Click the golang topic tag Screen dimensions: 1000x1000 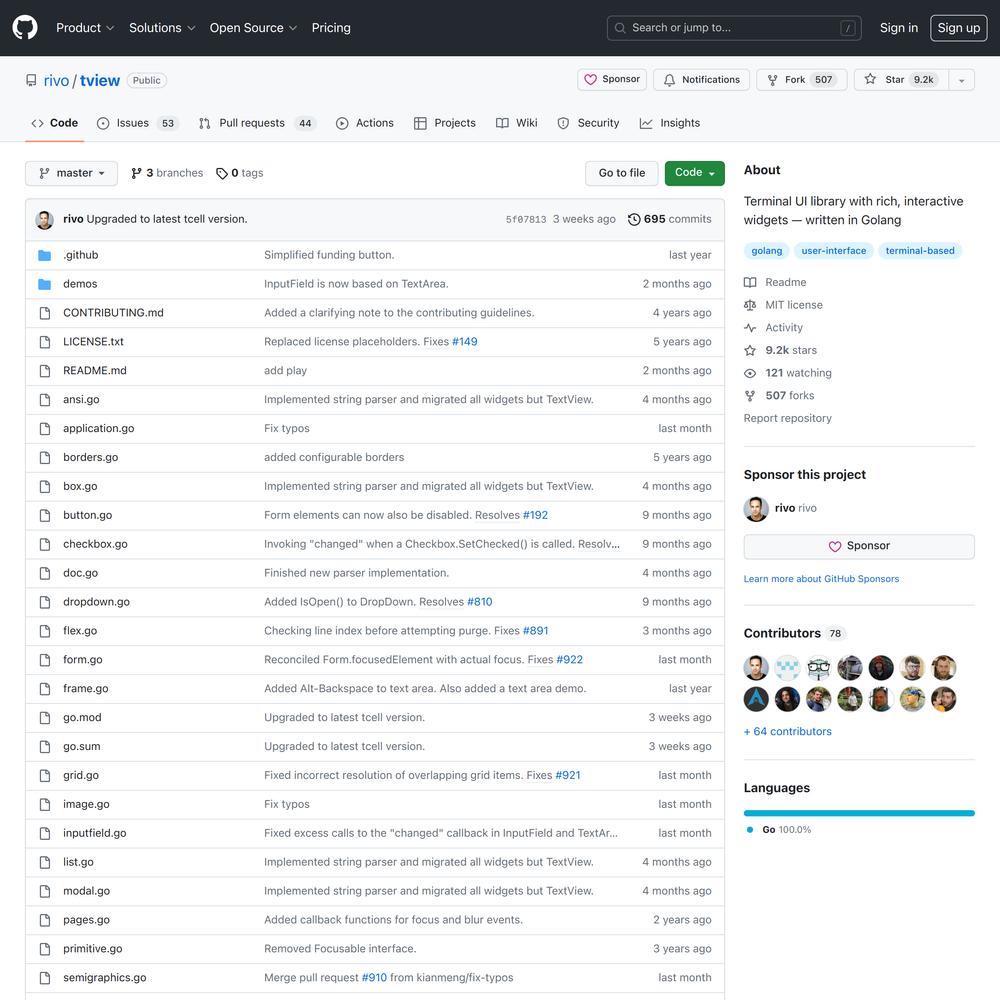[x=766, y=251]
